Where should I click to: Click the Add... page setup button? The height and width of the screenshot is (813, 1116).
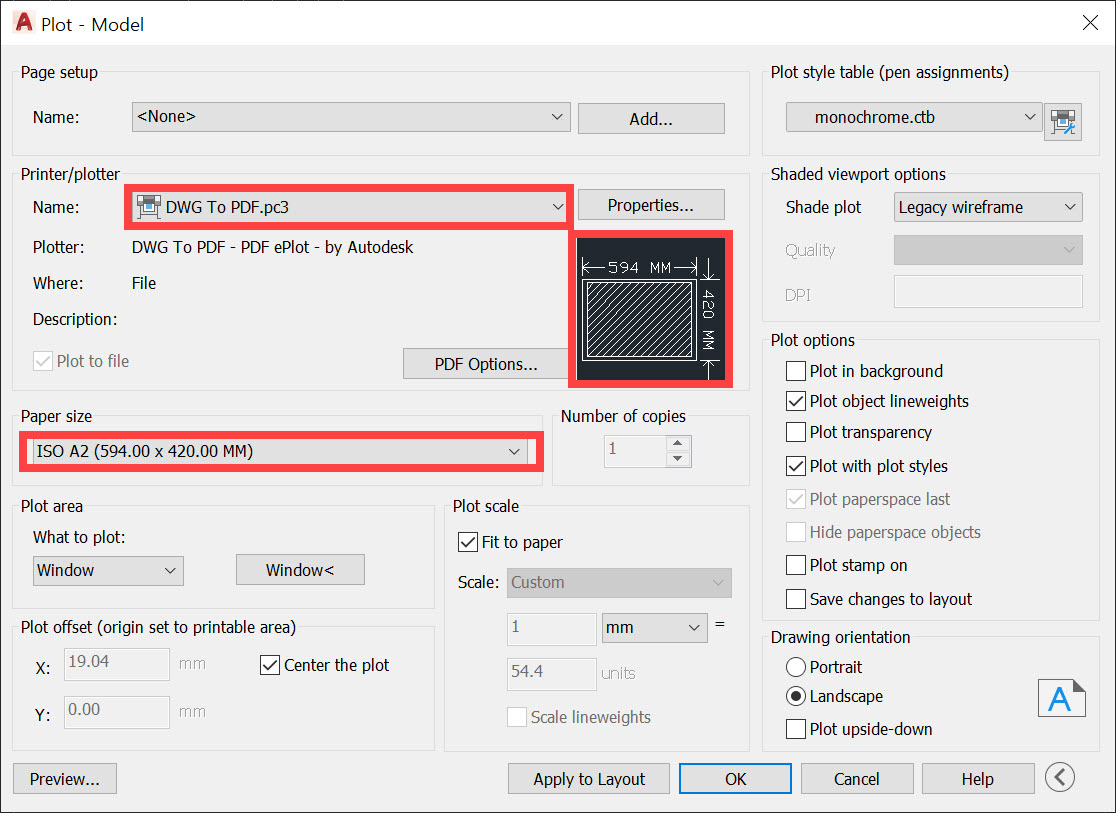coord(651,118)
